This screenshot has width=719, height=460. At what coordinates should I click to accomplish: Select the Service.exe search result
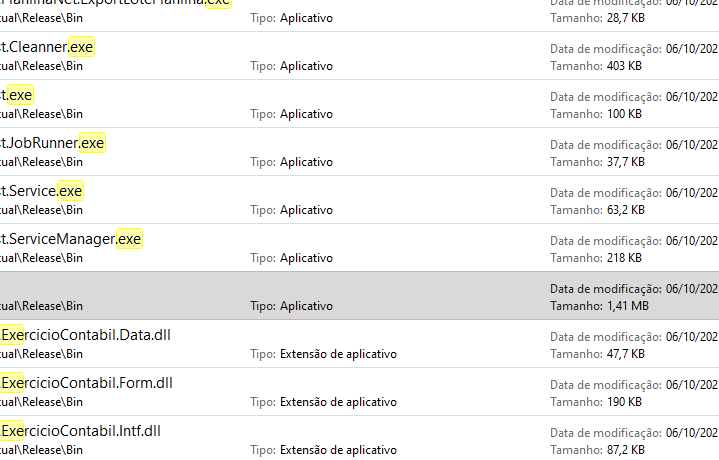pos(42,191)
